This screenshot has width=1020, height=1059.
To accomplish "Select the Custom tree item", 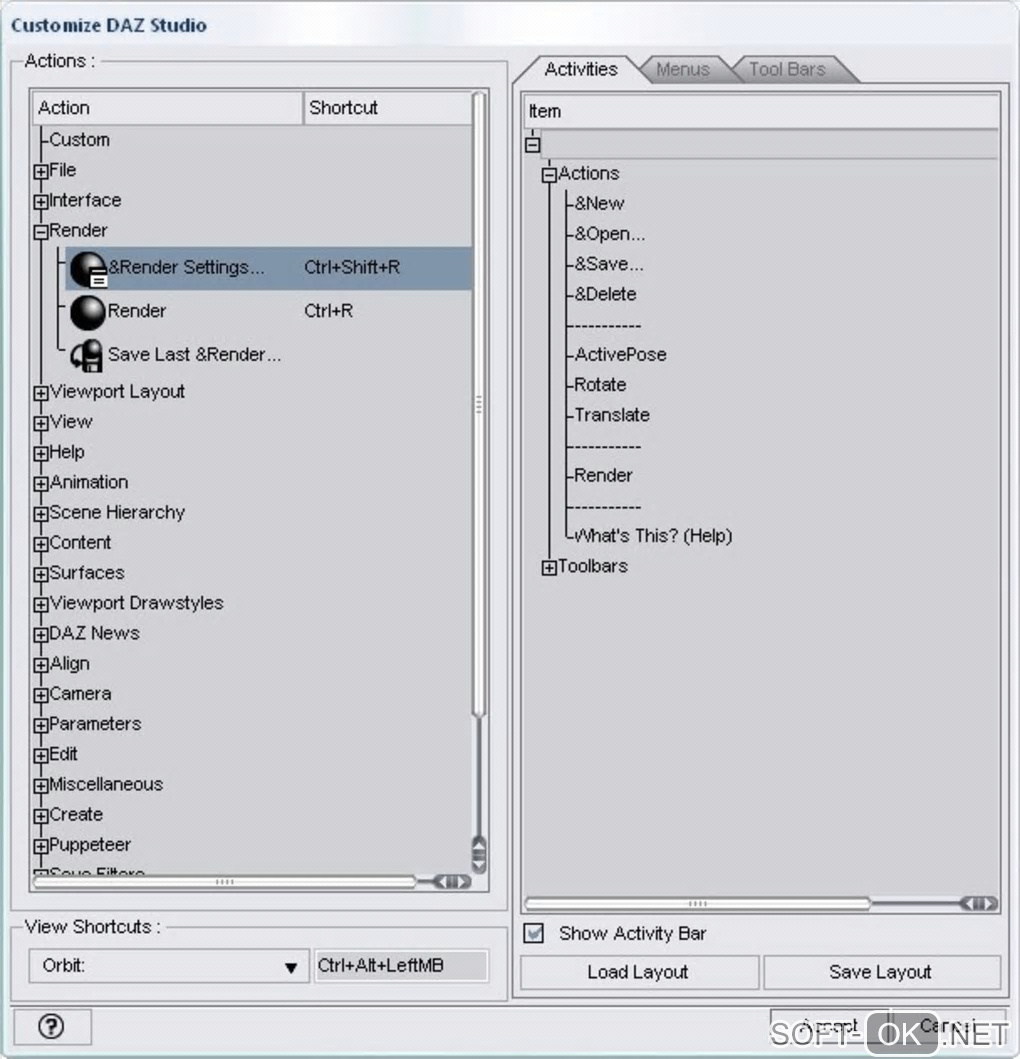I will [79, 140].
